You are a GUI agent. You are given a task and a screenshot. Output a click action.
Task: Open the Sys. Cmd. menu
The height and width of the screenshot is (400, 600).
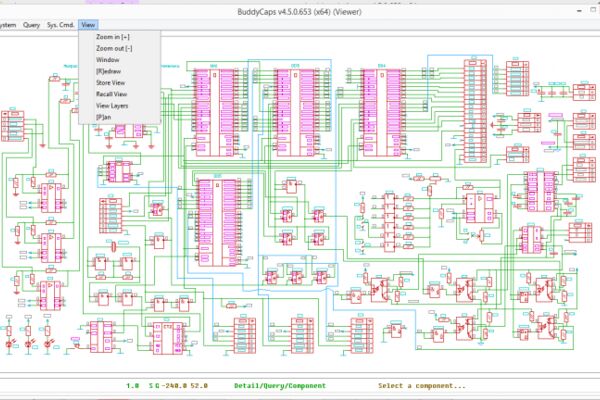point(60,25)
